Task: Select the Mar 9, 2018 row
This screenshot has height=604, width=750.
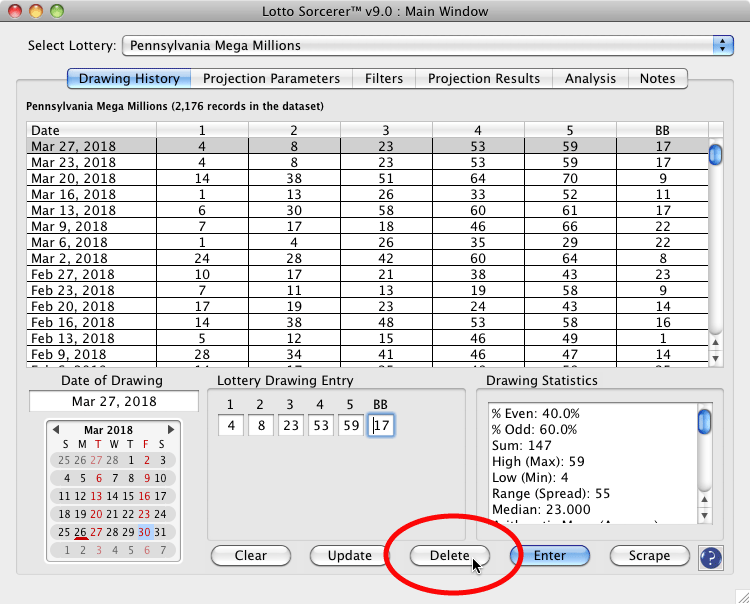Action: point(367,226)
